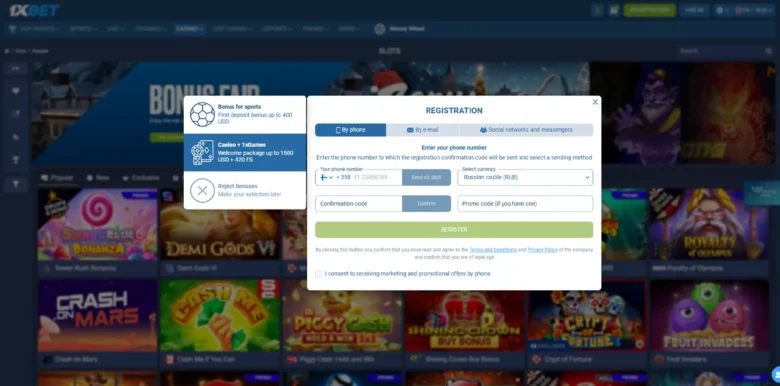Click the sidebar filter funnel icon

[15, 185]
